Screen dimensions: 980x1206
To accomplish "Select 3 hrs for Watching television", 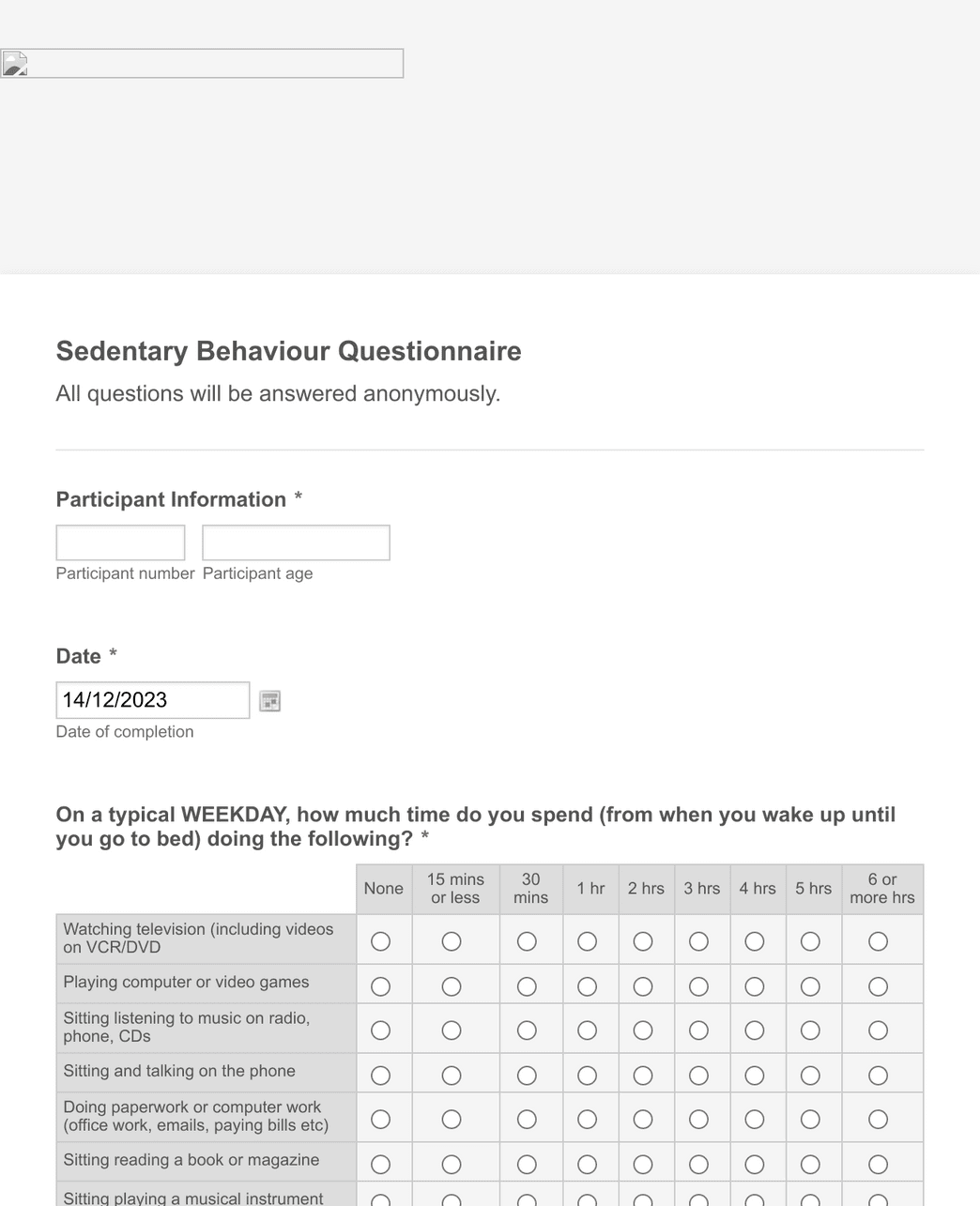I will tap(698, 939).
